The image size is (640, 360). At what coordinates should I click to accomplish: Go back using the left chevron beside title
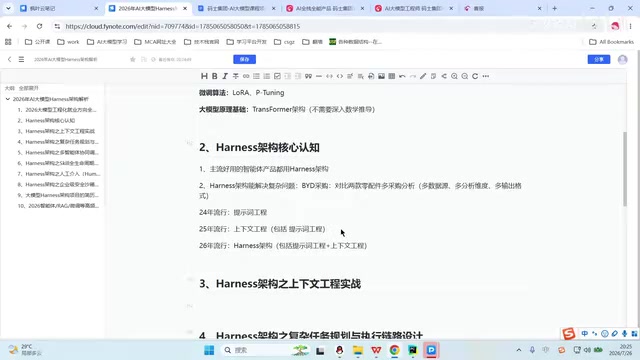point(9,59)
